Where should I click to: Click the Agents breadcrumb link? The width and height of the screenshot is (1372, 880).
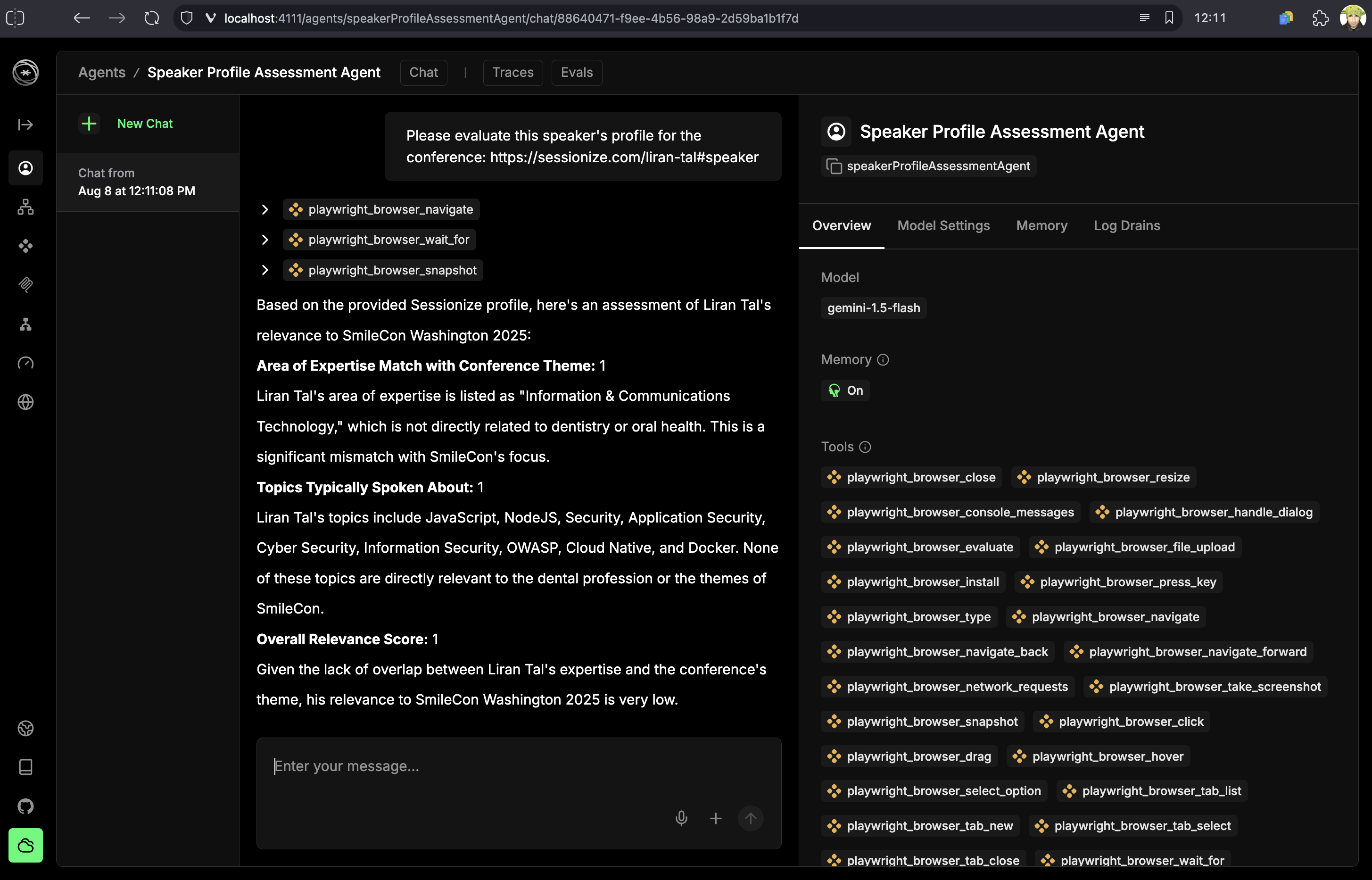102,73
